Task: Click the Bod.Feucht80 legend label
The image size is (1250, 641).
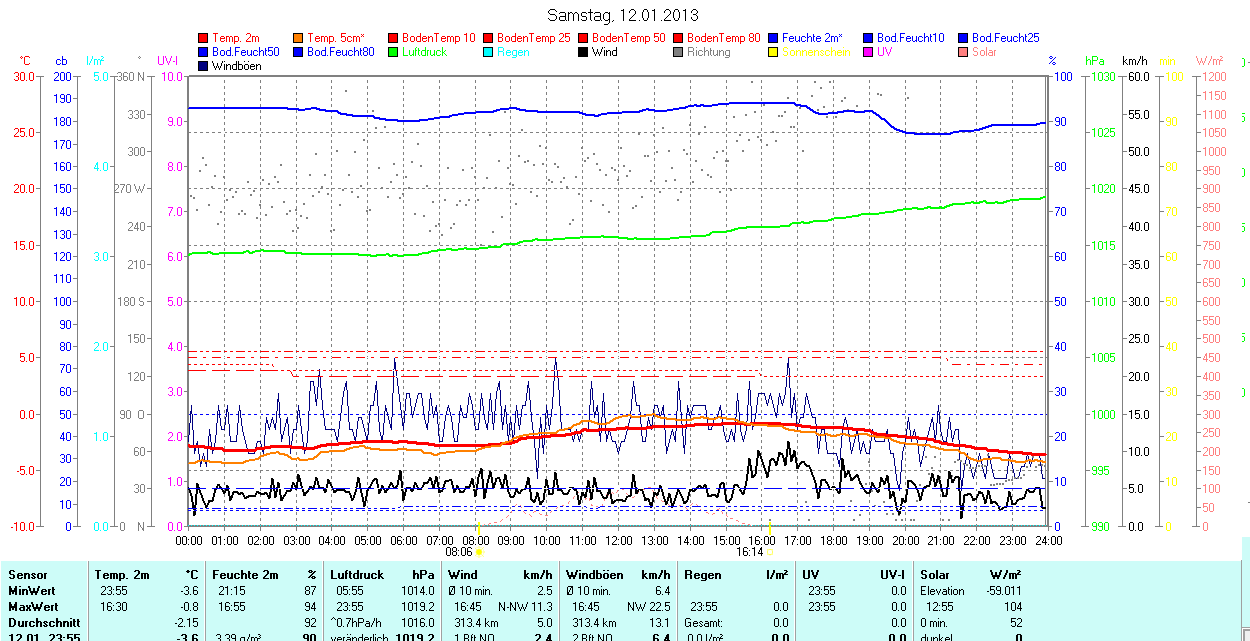Action: [340, 52]
